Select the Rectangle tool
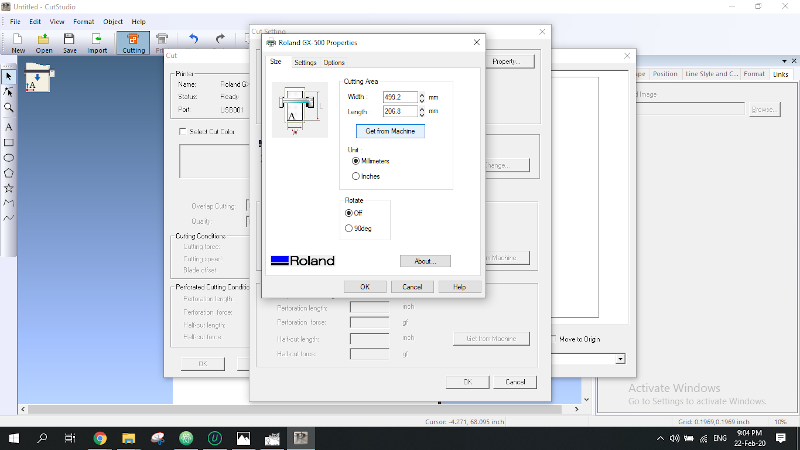 tap(9, 143)
